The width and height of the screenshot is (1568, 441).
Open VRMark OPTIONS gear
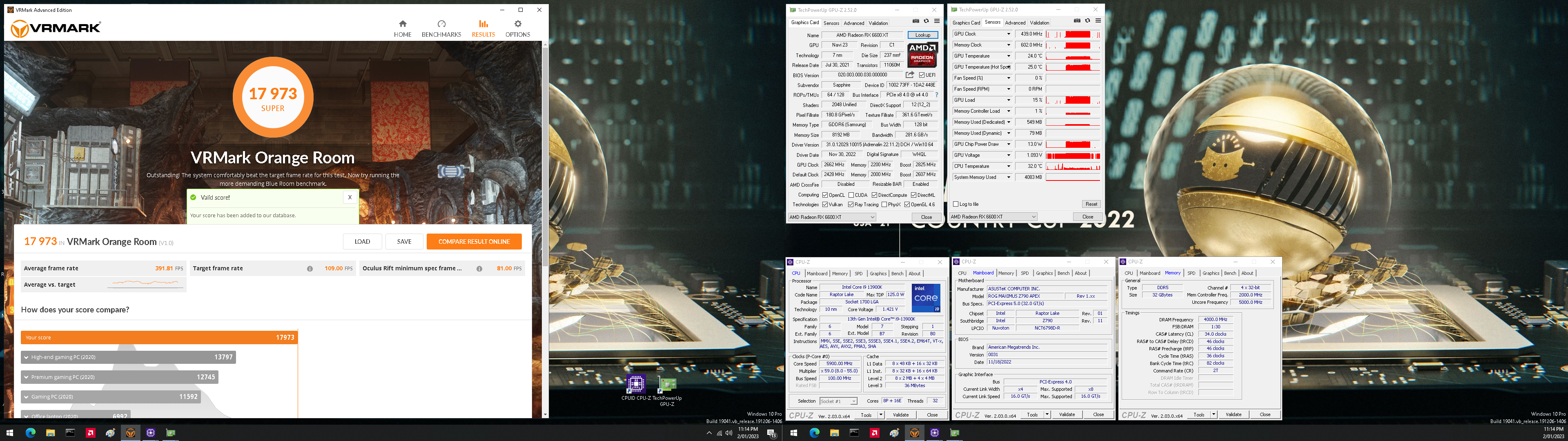(517, 28)
